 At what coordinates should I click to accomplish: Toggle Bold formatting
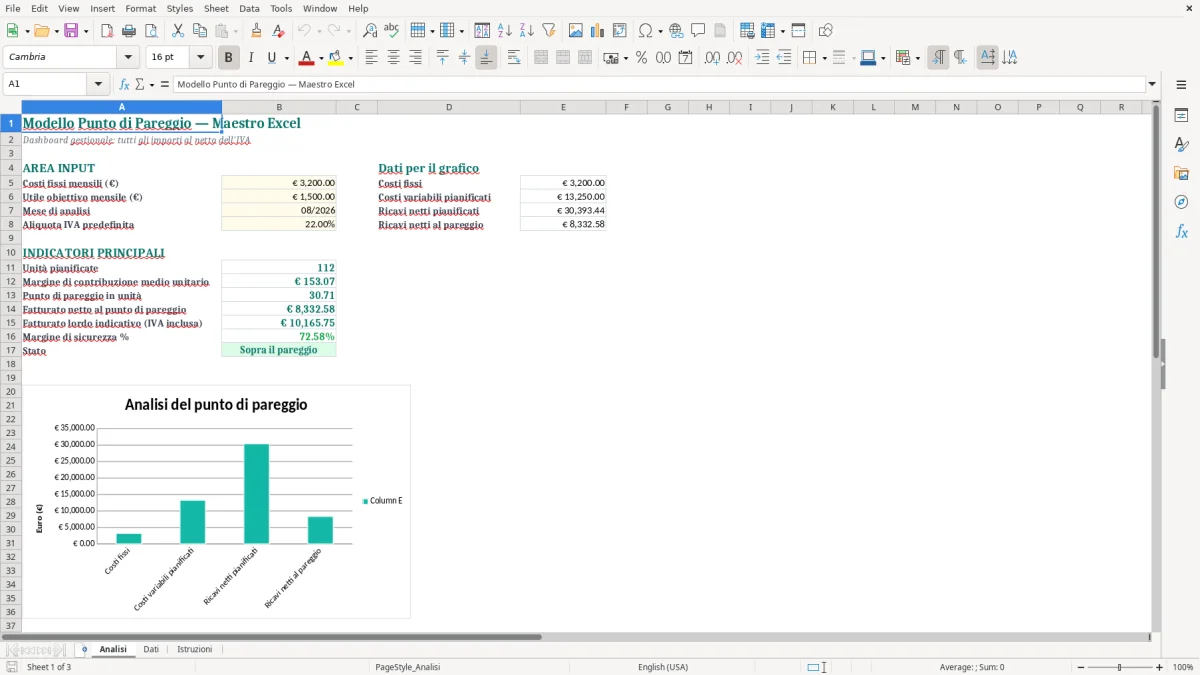(x=228, y=58)
